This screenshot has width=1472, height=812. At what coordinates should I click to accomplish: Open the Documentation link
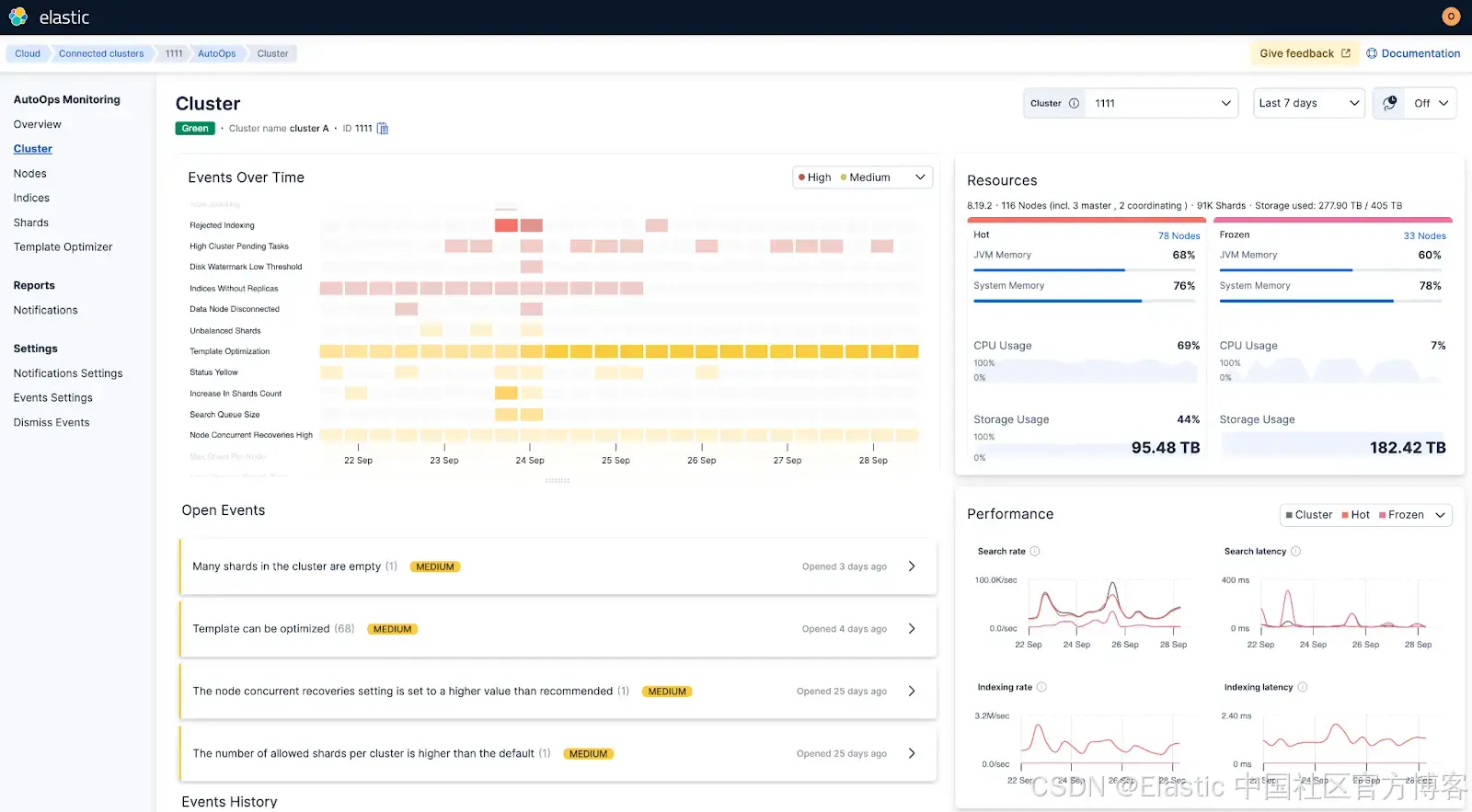[1413, 53]
